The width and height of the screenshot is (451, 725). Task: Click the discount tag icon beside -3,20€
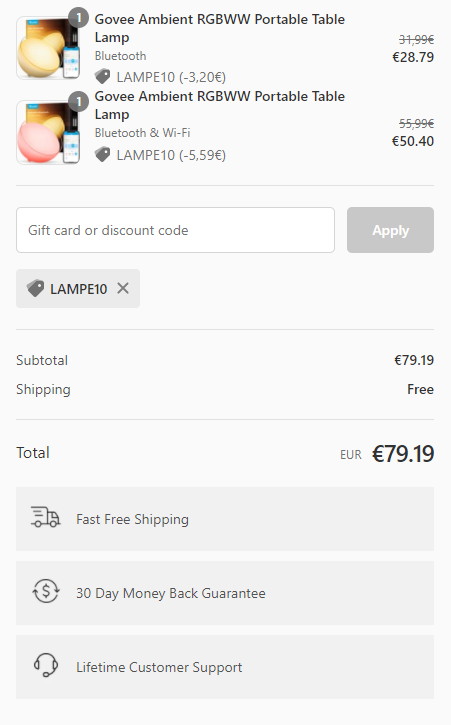(x=103, y=76)
